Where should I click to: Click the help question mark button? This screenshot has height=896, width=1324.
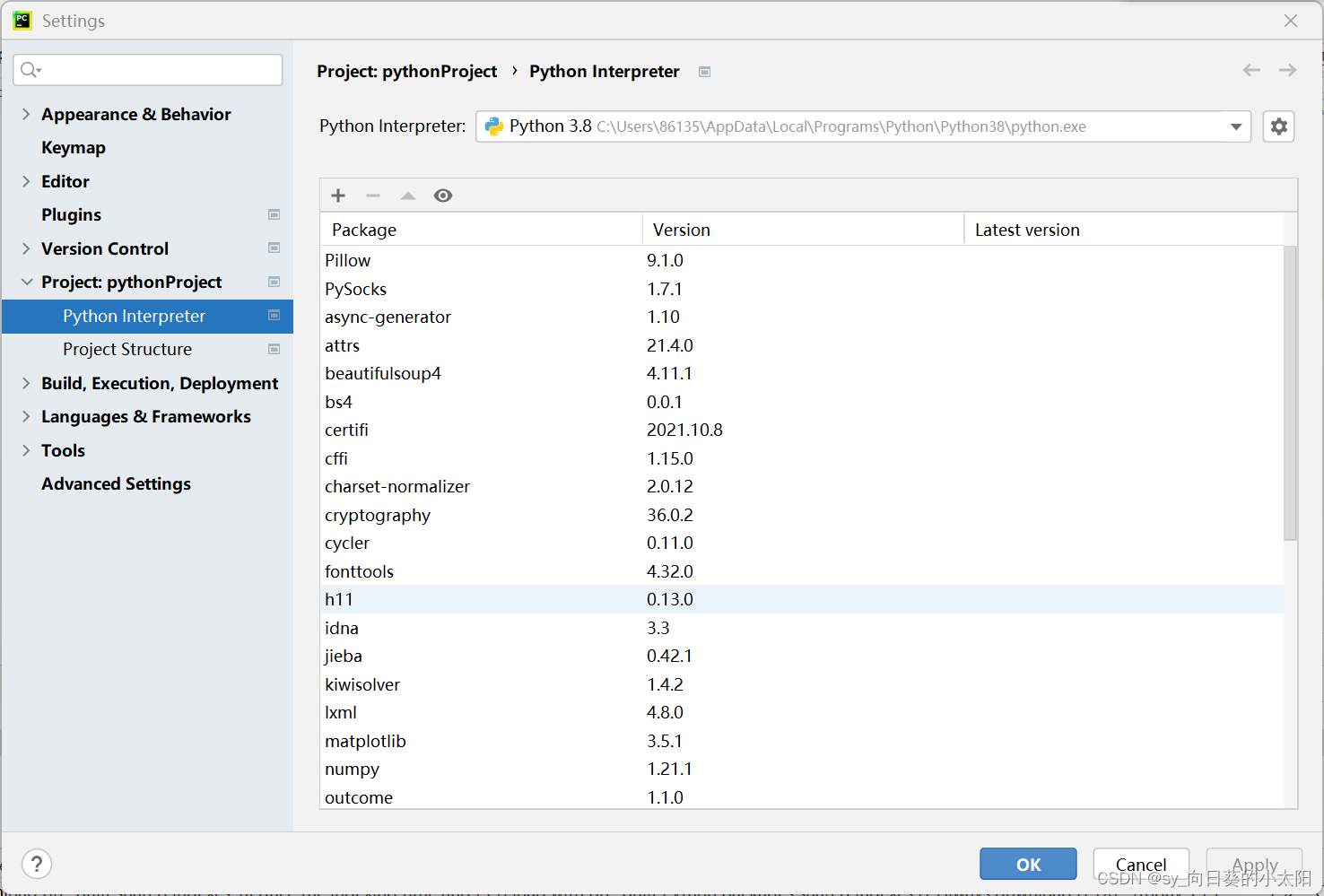tap(37, 865)
